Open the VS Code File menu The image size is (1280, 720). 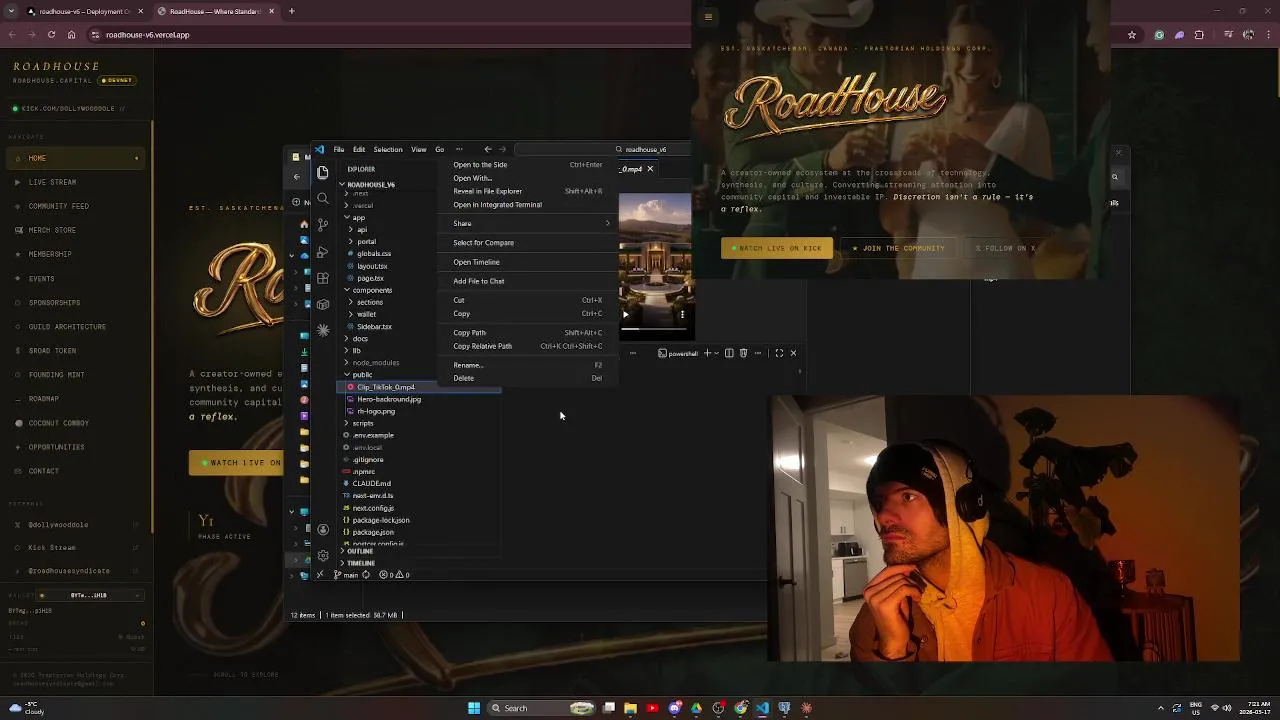[x=339, y=149]
